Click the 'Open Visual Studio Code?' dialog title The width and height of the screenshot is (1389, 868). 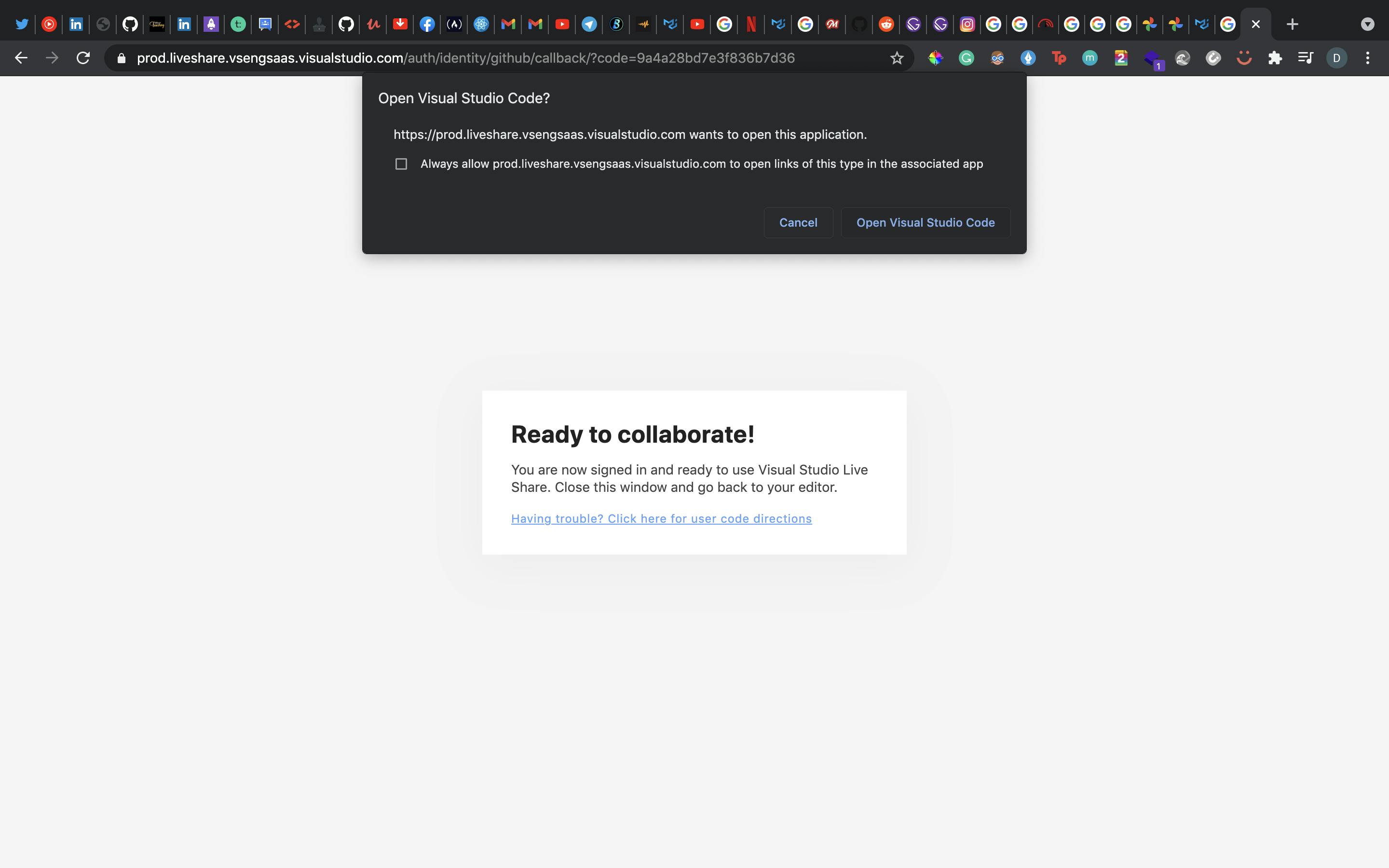pyautogui.click(x=464, y=98)
